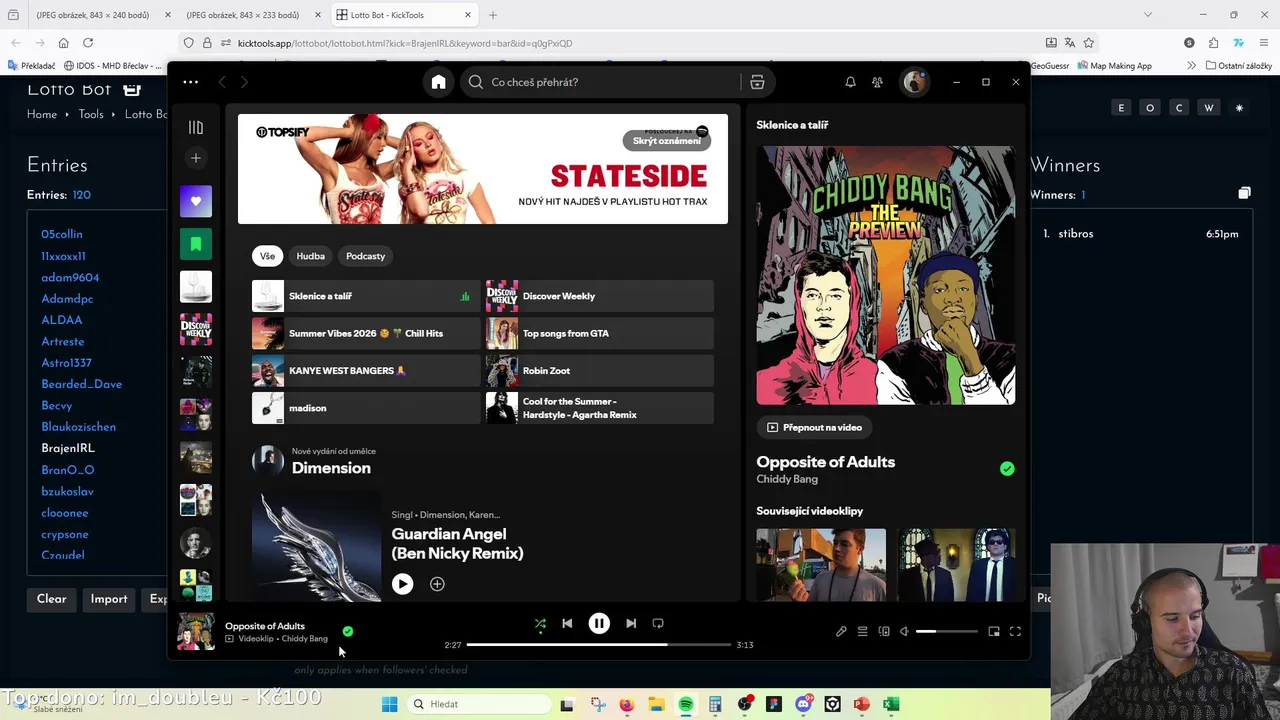
Task: Go to Spotify Home via house icon
Action: [x=438, y=82]
